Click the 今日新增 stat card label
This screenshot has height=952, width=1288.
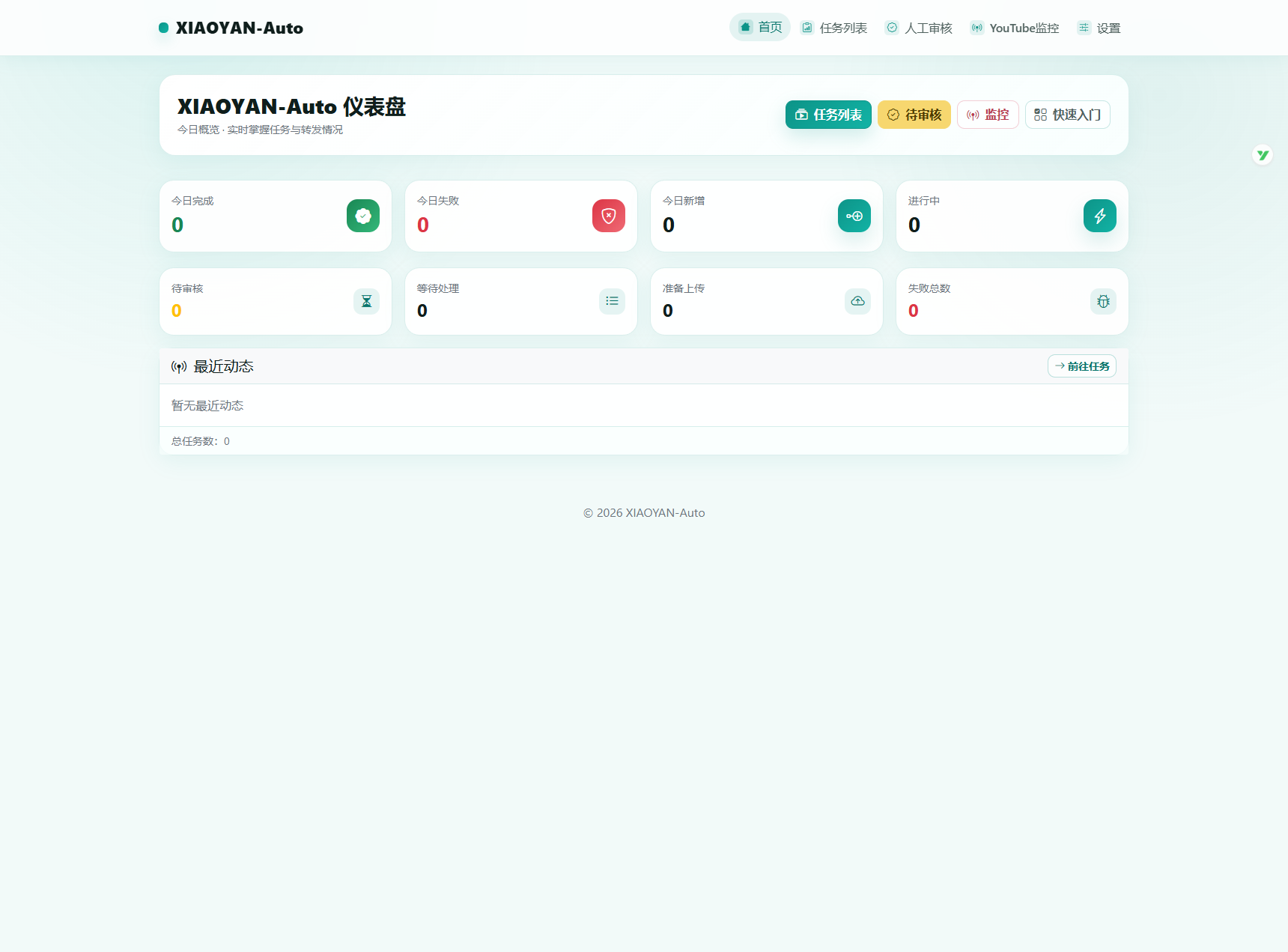click(x=684, y=201)
